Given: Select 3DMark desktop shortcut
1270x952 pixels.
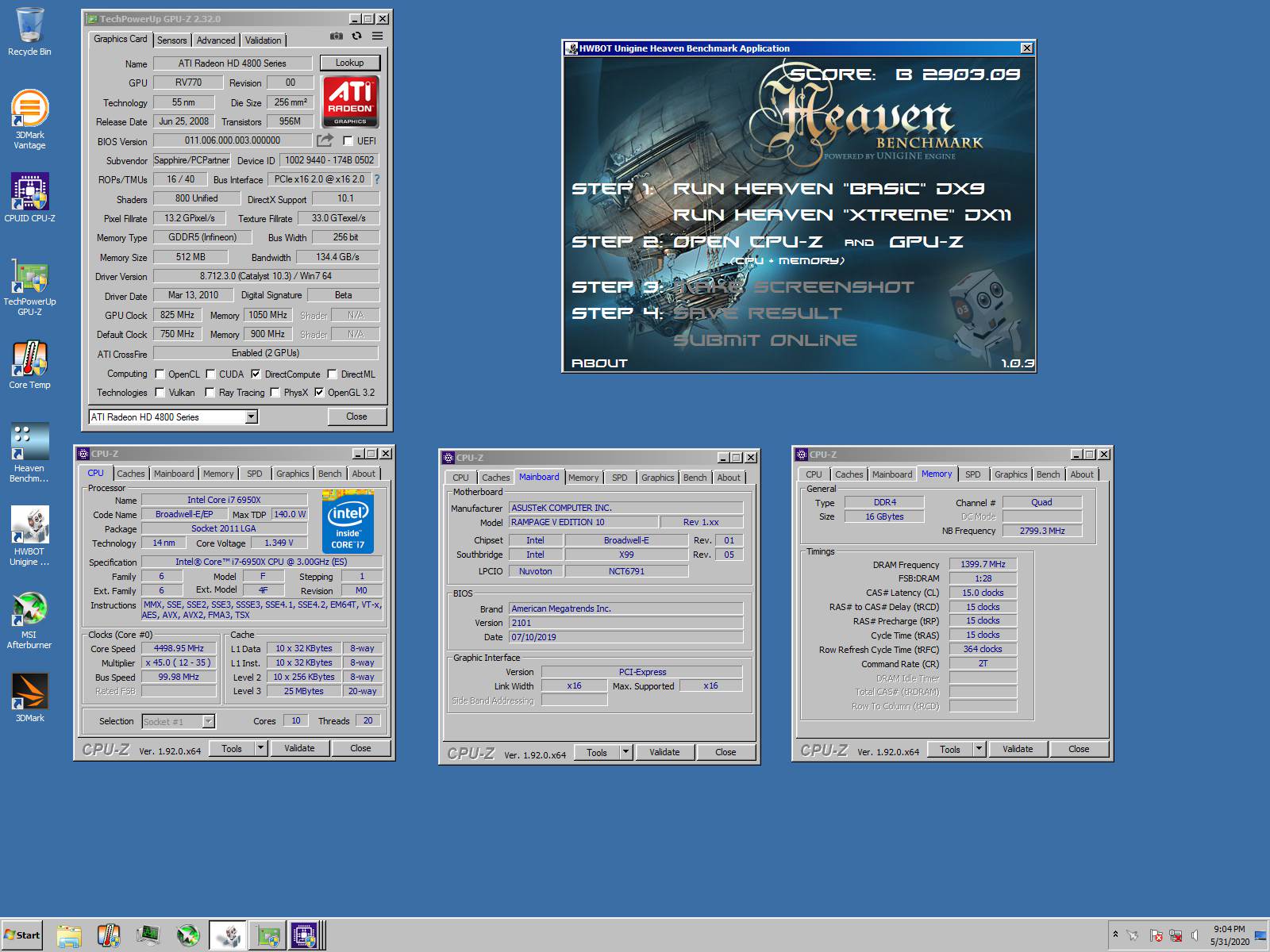Looking at the screenshot, I should coord(29,697).
